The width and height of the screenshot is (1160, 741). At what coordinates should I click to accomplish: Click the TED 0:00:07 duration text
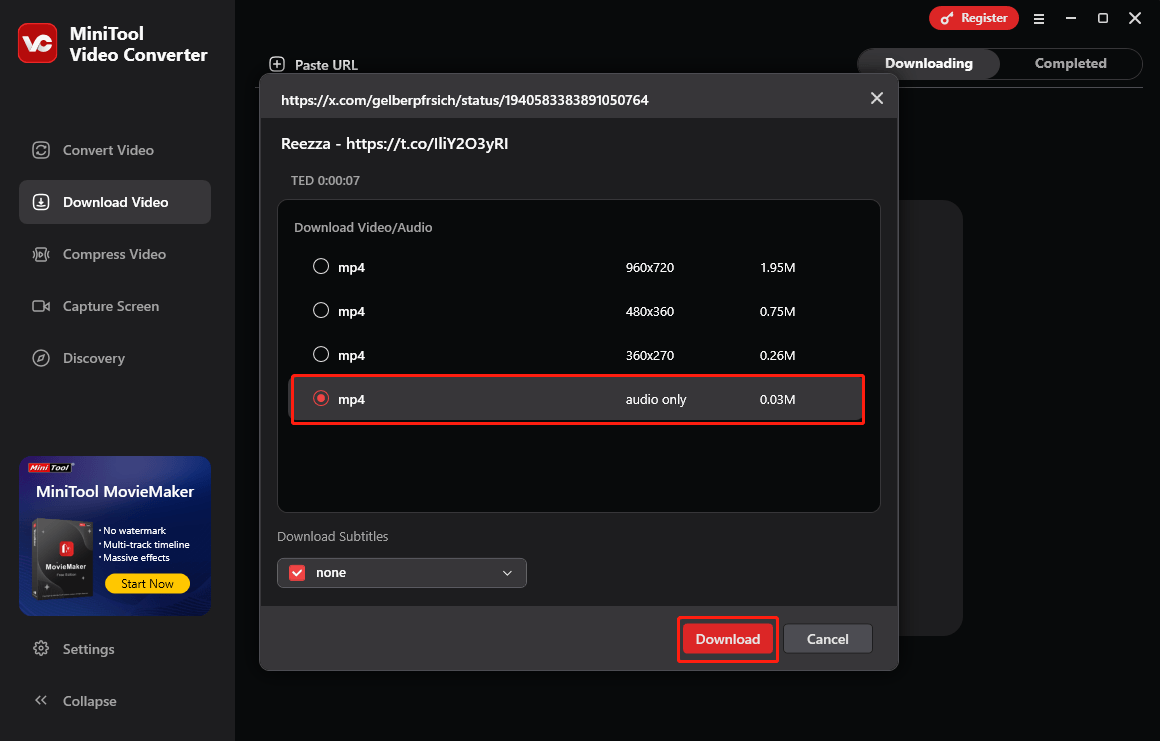coord(325,180)
